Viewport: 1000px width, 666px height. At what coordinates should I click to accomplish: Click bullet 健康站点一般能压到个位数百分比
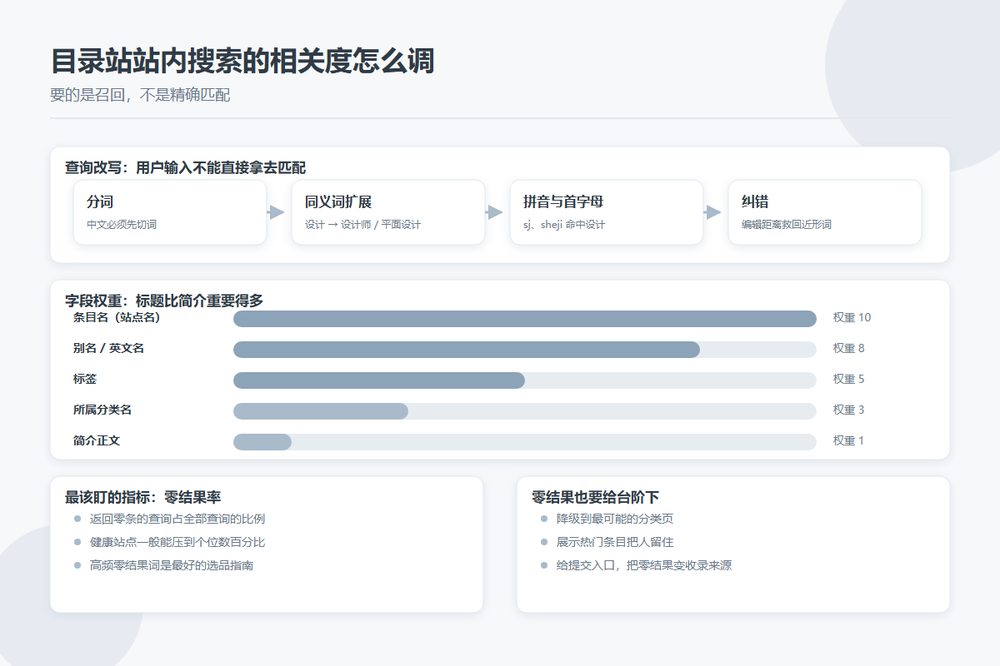point(177,542)
